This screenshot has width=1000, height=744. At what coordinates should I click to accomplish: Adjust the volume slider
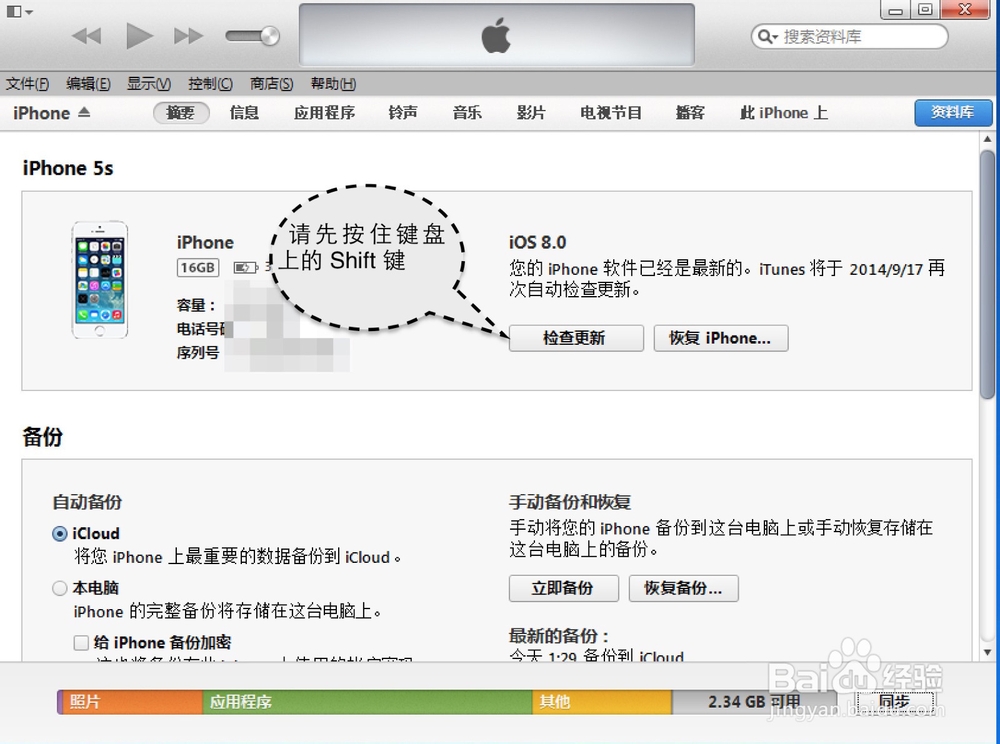[x=252, y=35]
